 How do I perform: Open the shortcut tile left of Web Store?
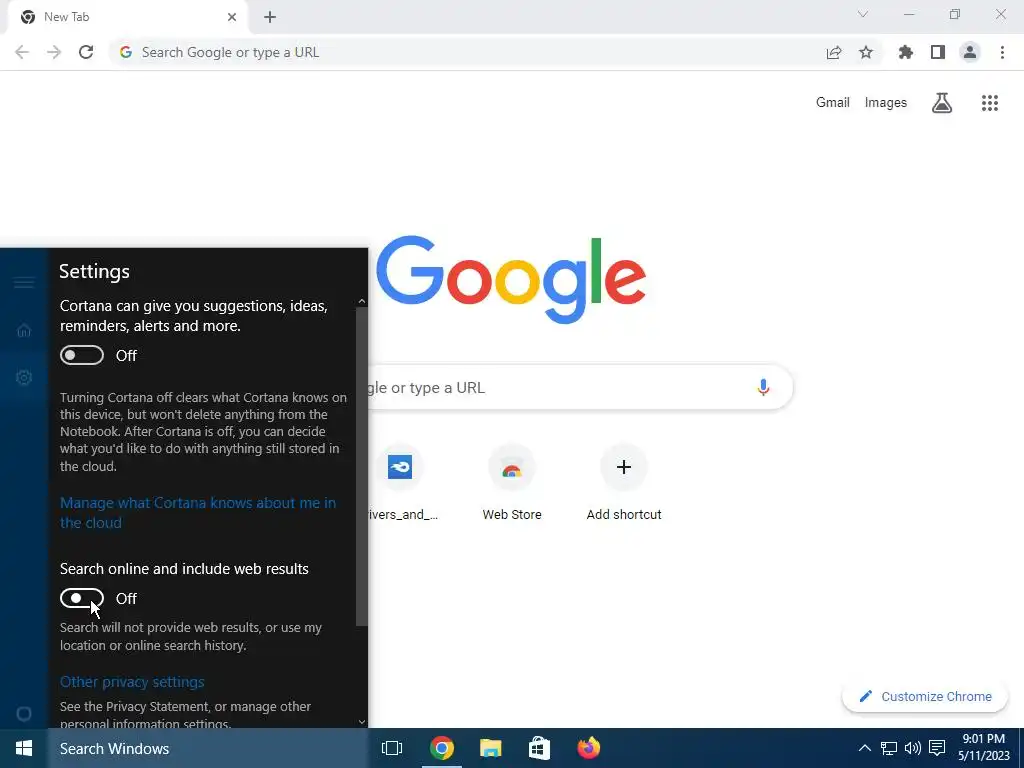(x=400, y=483)
